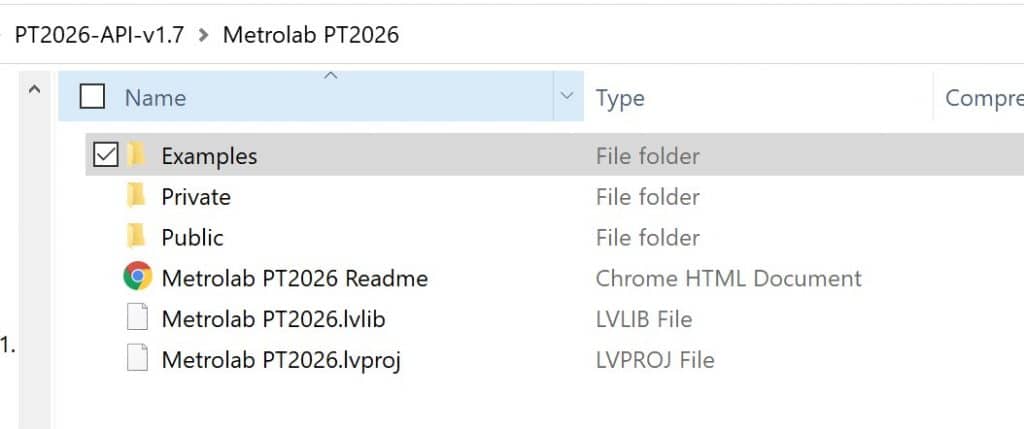The height and width of the screenshot is (429, 1024).
Task: Select the Metrolab PT2026 Readme file name
Action: (x=295, y=278)
